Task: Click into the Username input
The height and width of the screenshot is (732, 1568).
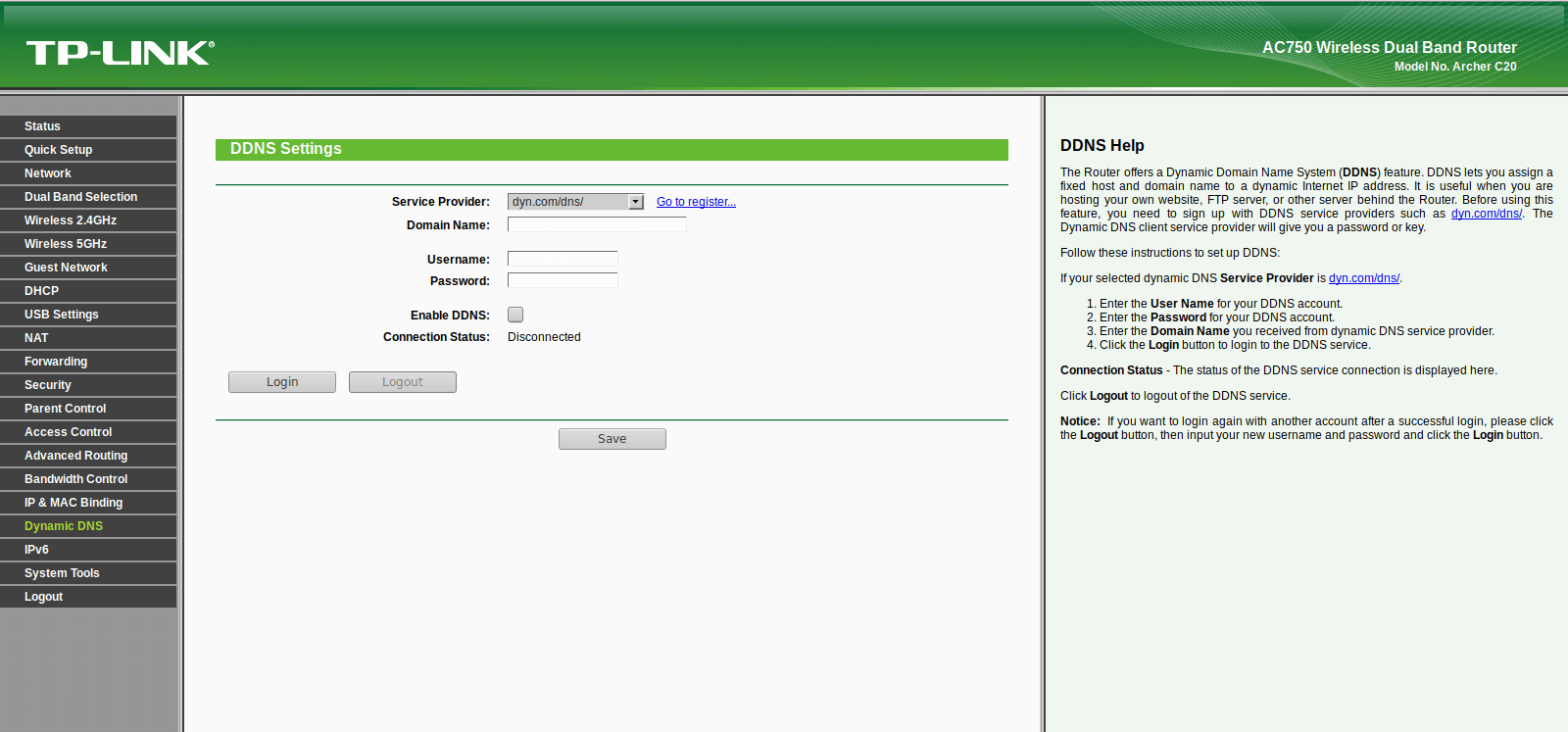Action: [x=563, y=259]
